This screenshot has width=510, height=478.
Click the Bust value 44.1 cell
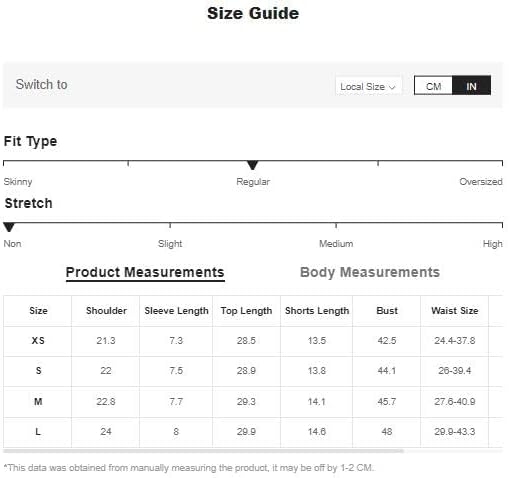click(x=387, y=371)
